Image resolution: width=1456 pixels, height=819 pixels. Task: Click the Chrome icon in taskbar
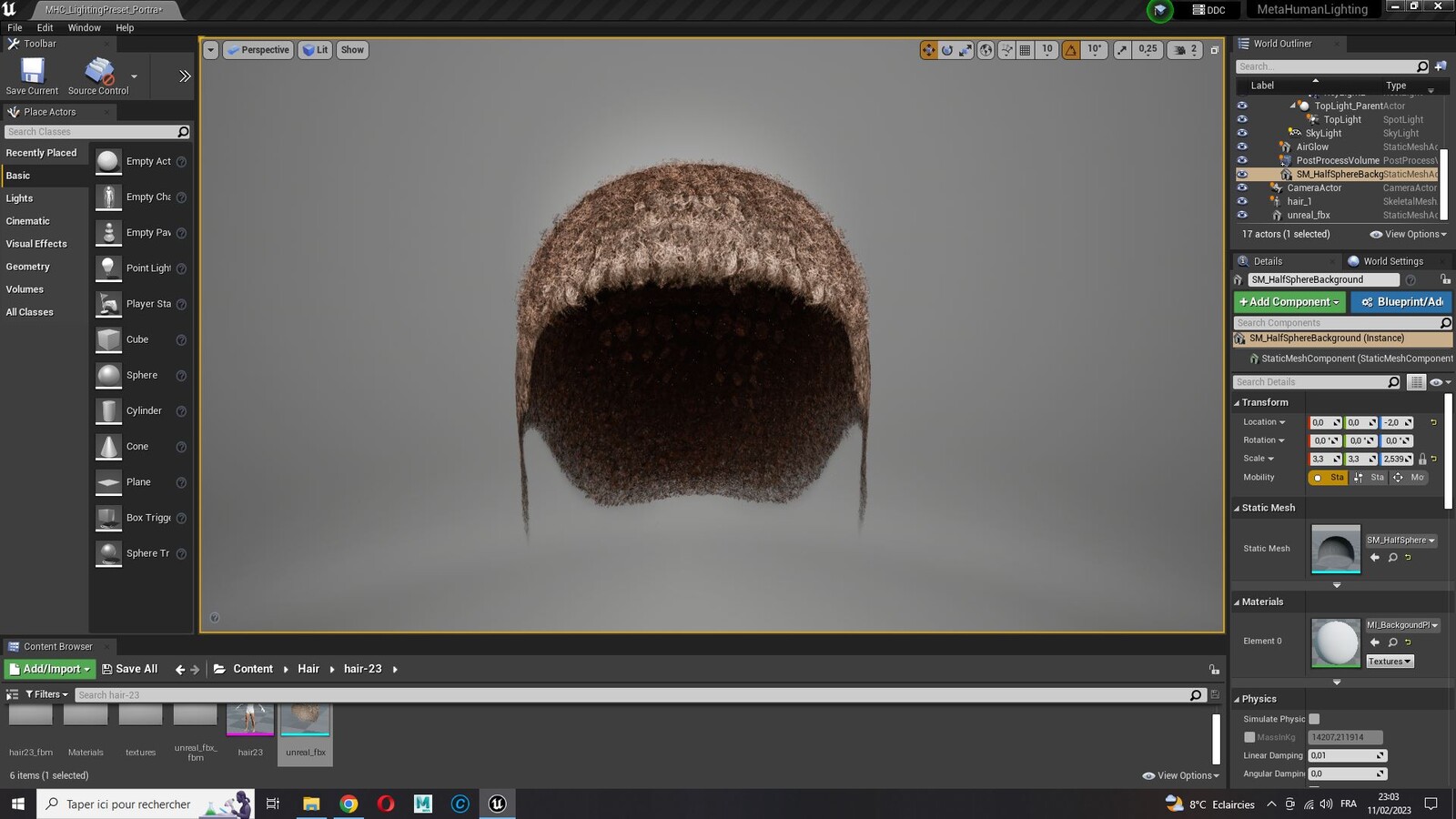349,804
